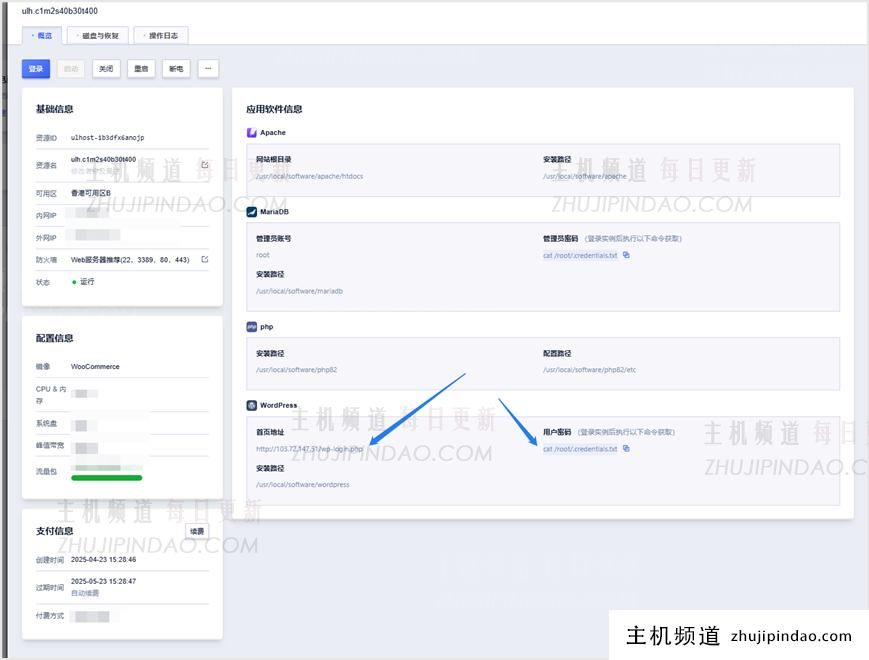The image size is (869, 660).
Task: Open the WordPress wp-login.php 首页地址 link
Action: 309,449
